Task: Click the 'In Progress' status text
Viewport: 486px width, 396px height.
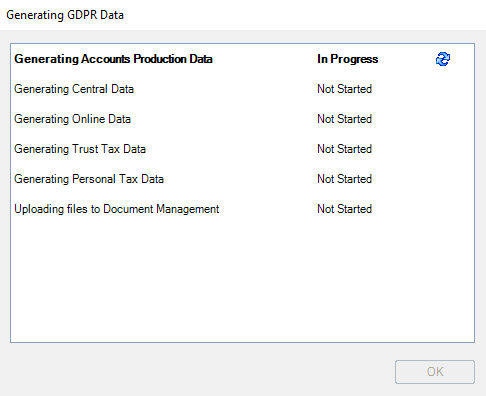Action: coord(348,59)
